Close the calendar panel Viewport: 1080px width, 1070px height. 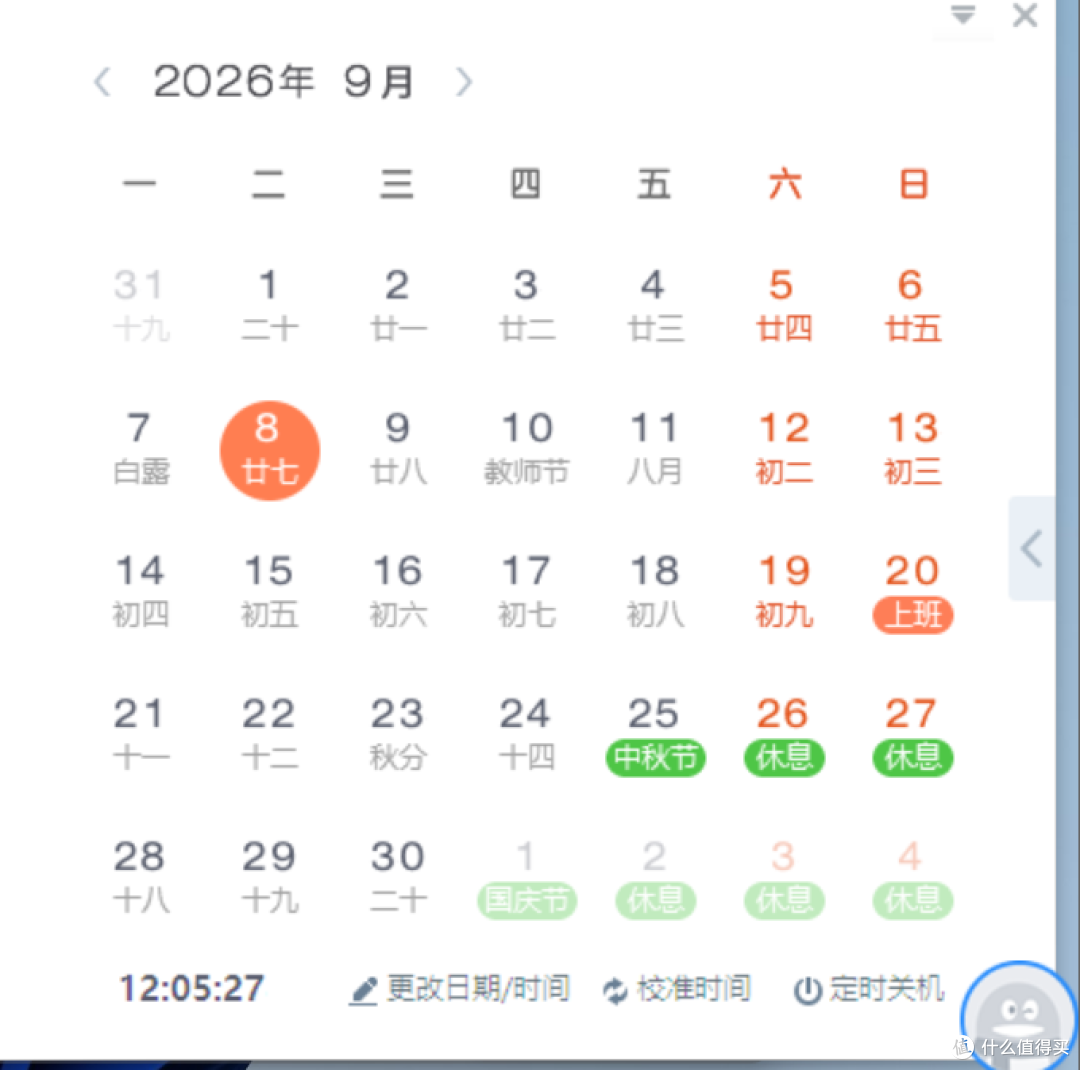click(1025, 14)
